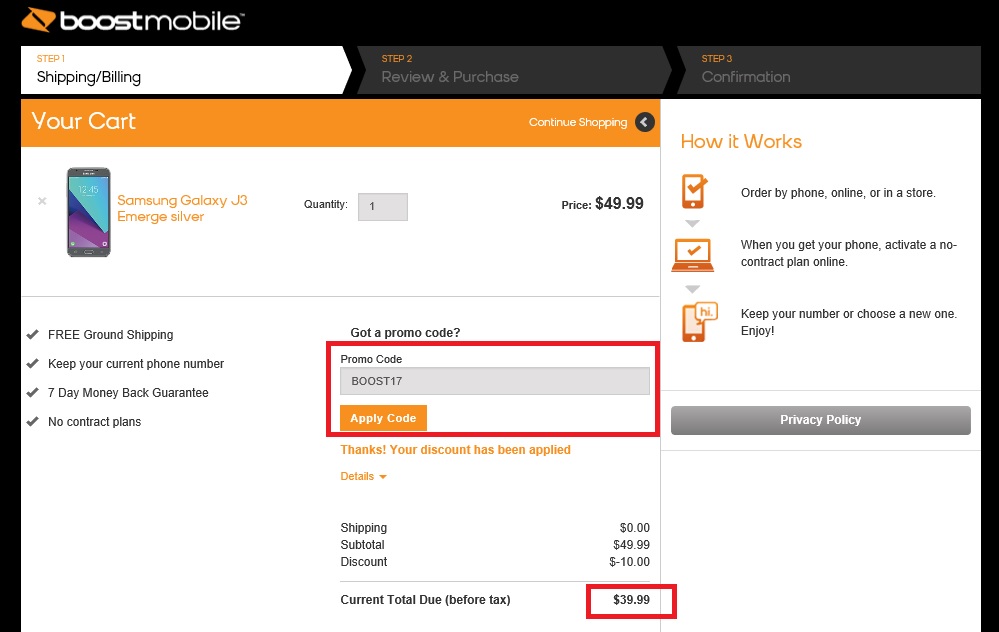Click the 'Current Total Due (before tax)' label
999x632 pixels.
425,600
